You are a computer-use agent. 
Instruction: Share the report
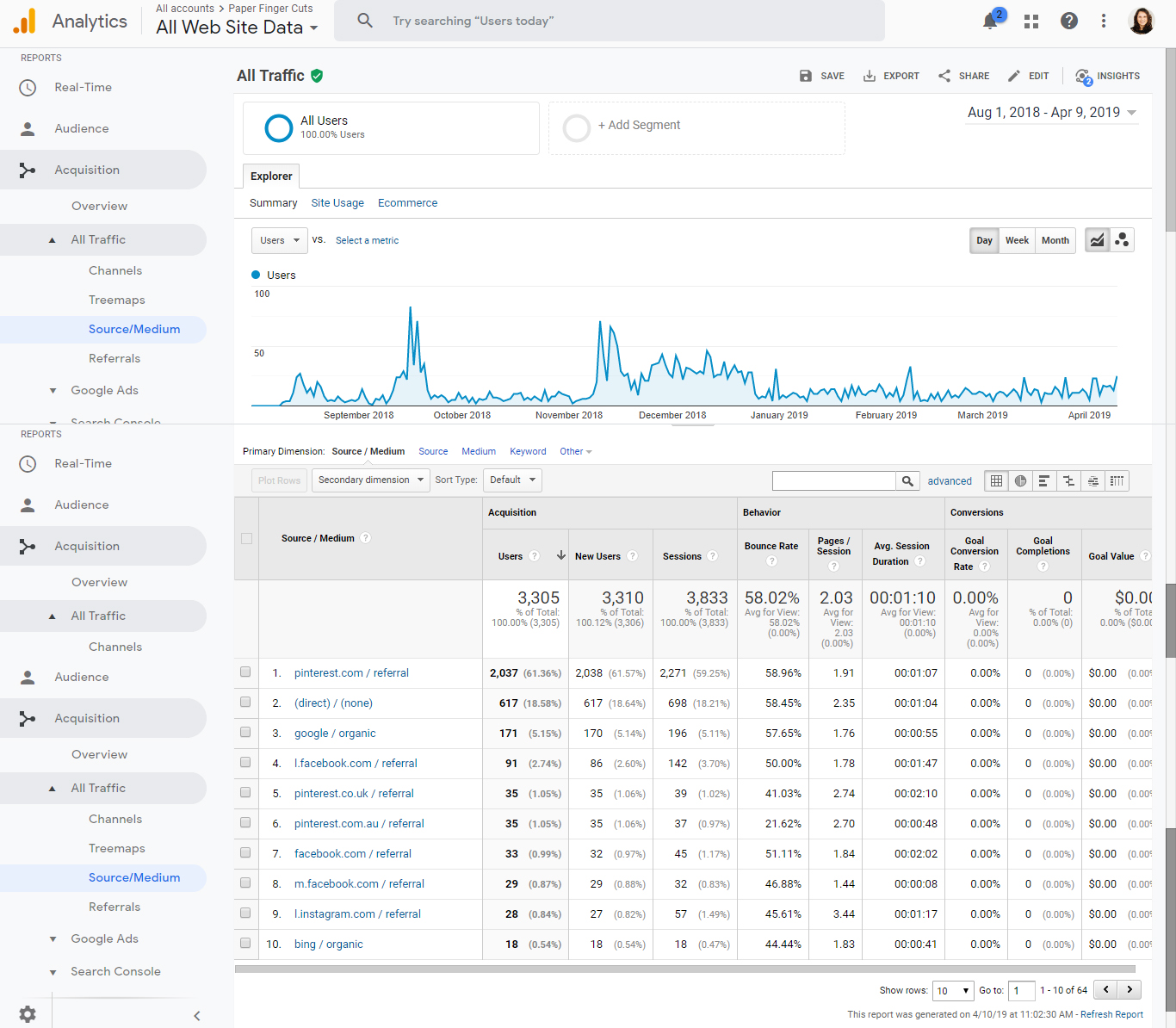click(963, 76)
